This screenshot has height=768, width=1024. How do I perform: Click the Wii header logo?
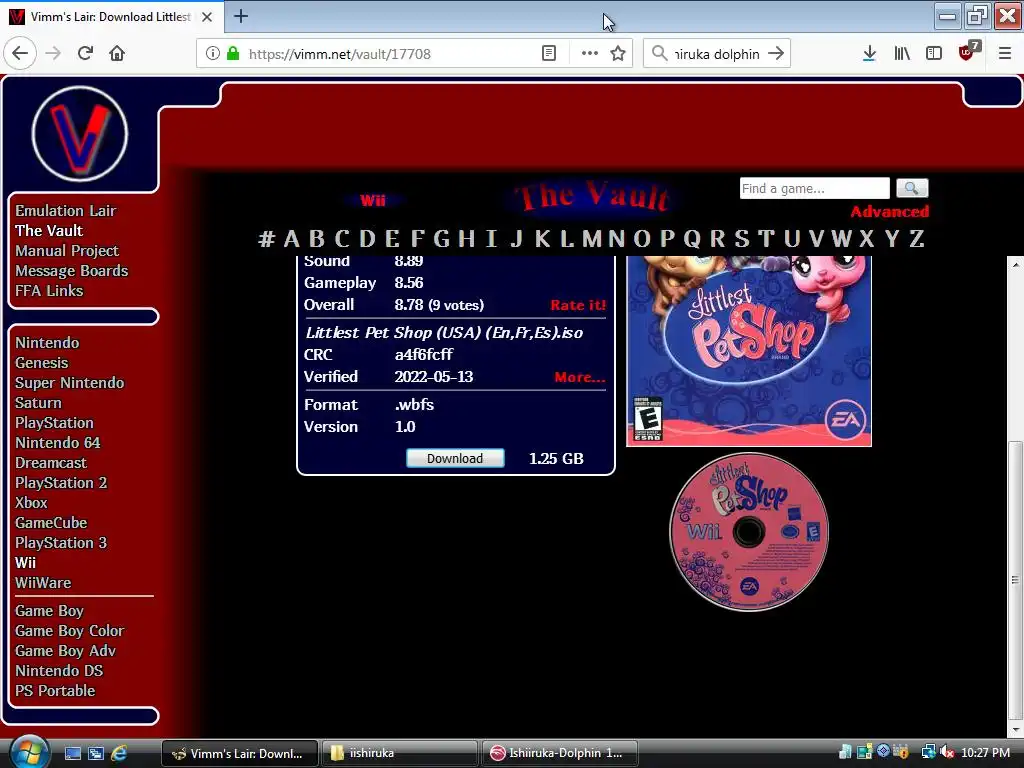click(373, 200)
